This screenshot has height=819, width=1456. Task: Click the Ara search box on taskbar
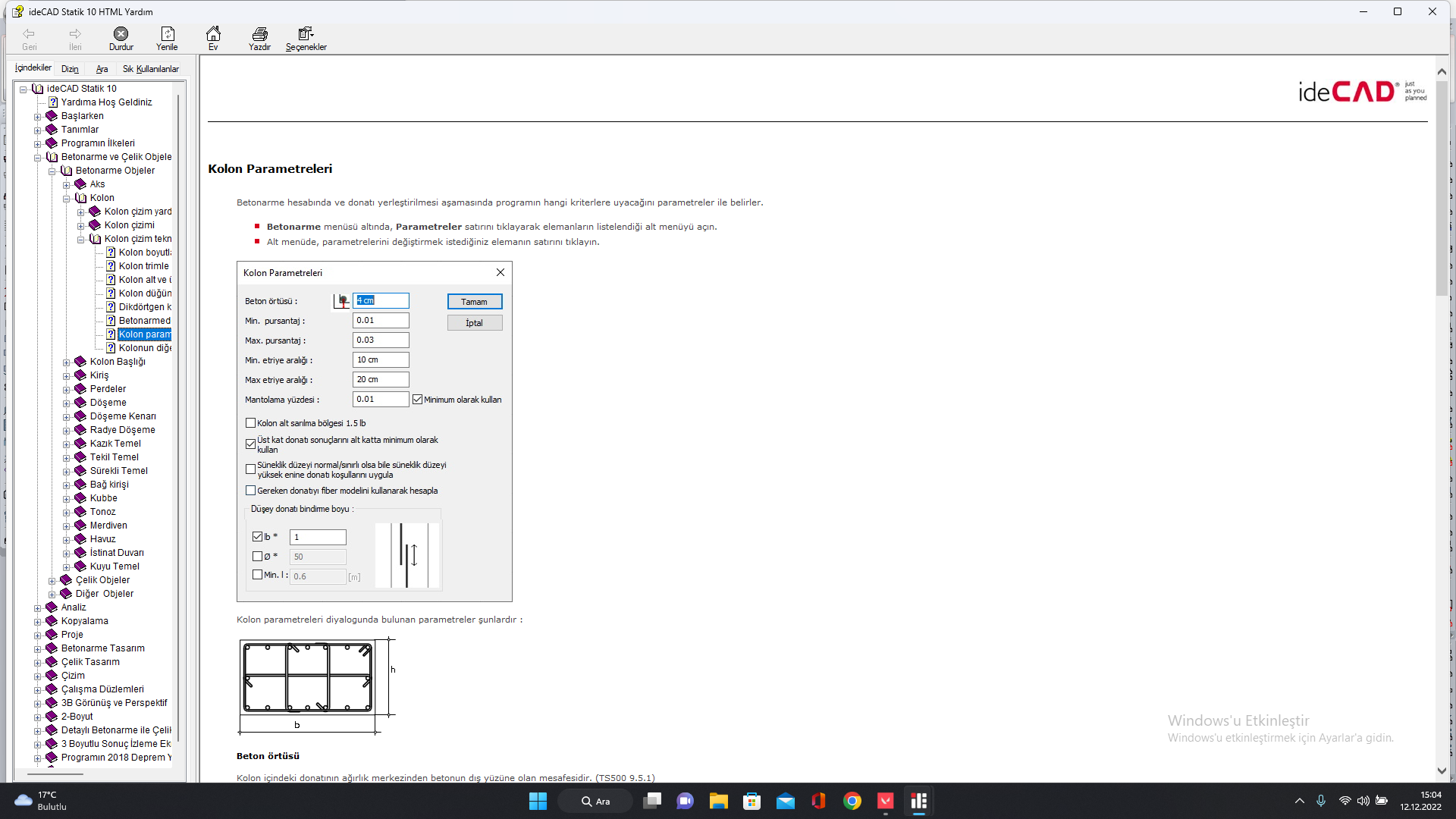[x=595, y=801]
